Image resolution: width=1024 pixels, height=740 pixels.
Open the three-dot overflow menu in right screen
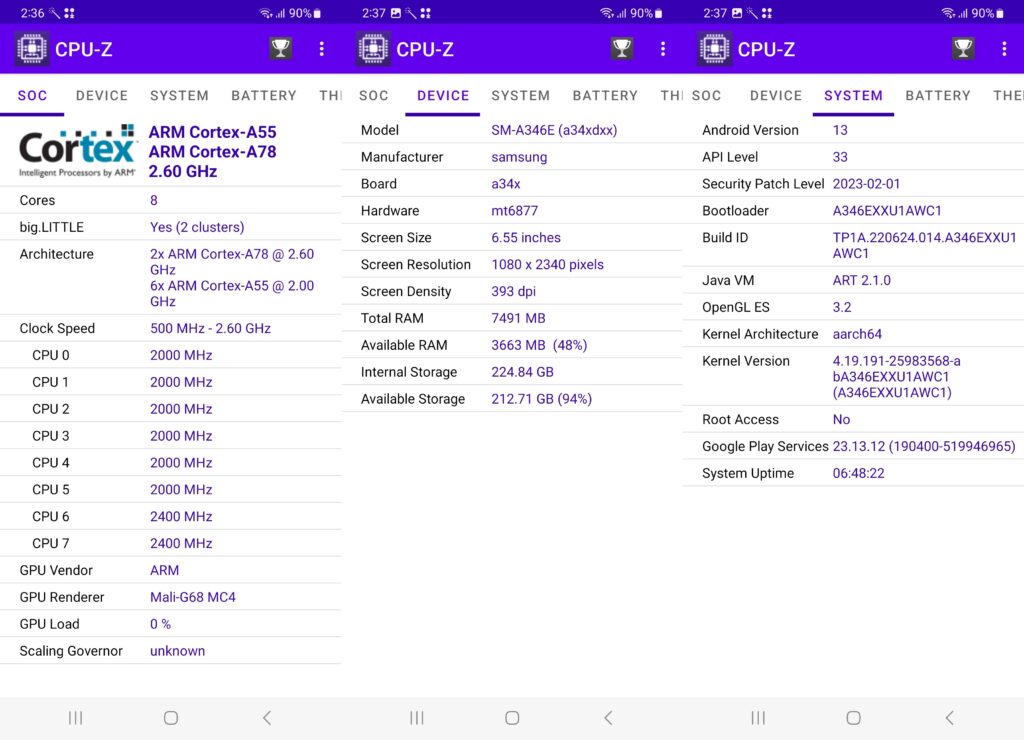click(1004, 48)
